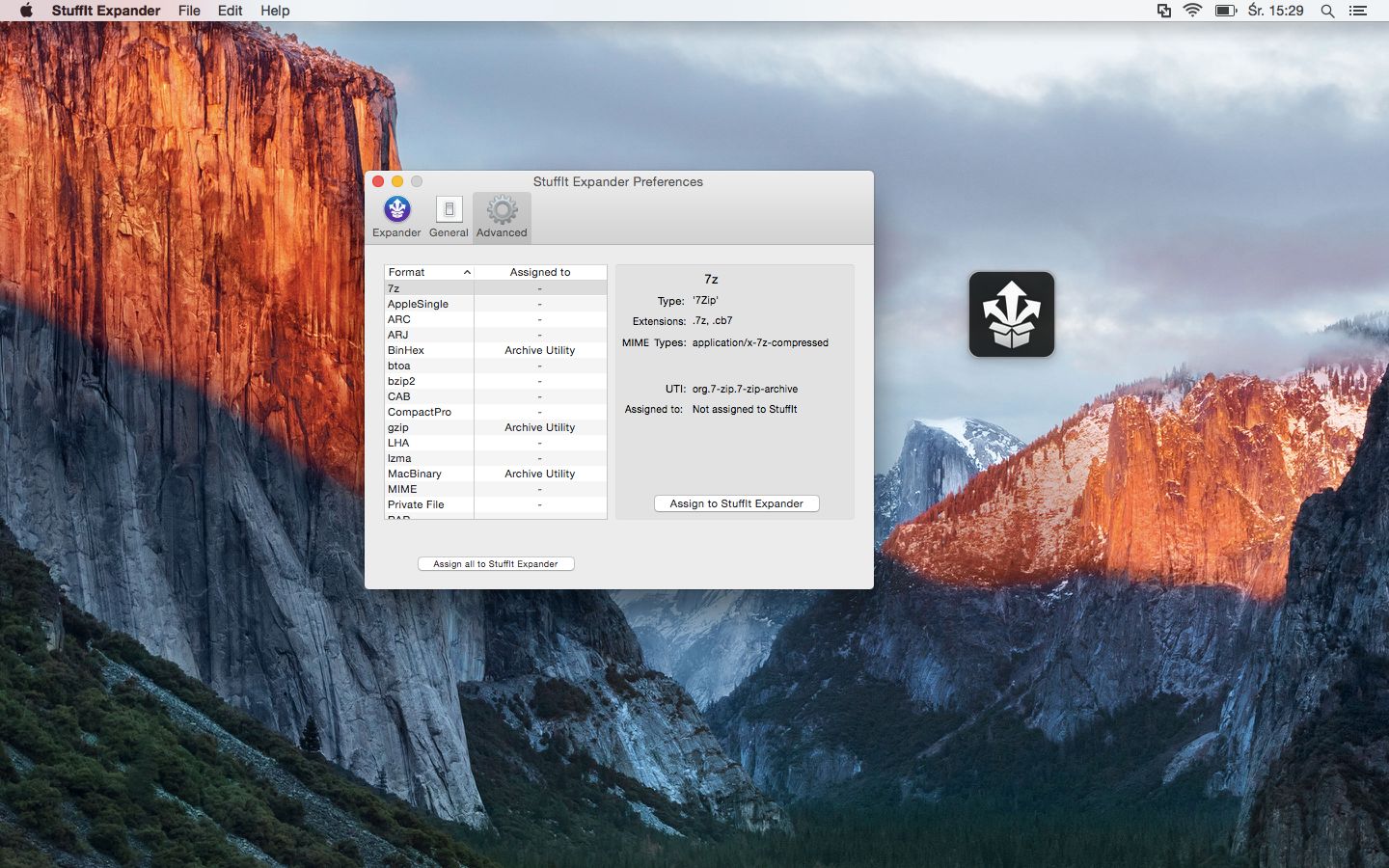This screenshot has width=1389, height=868.
Task: Select the MIME format row
Action: point(496,489)
